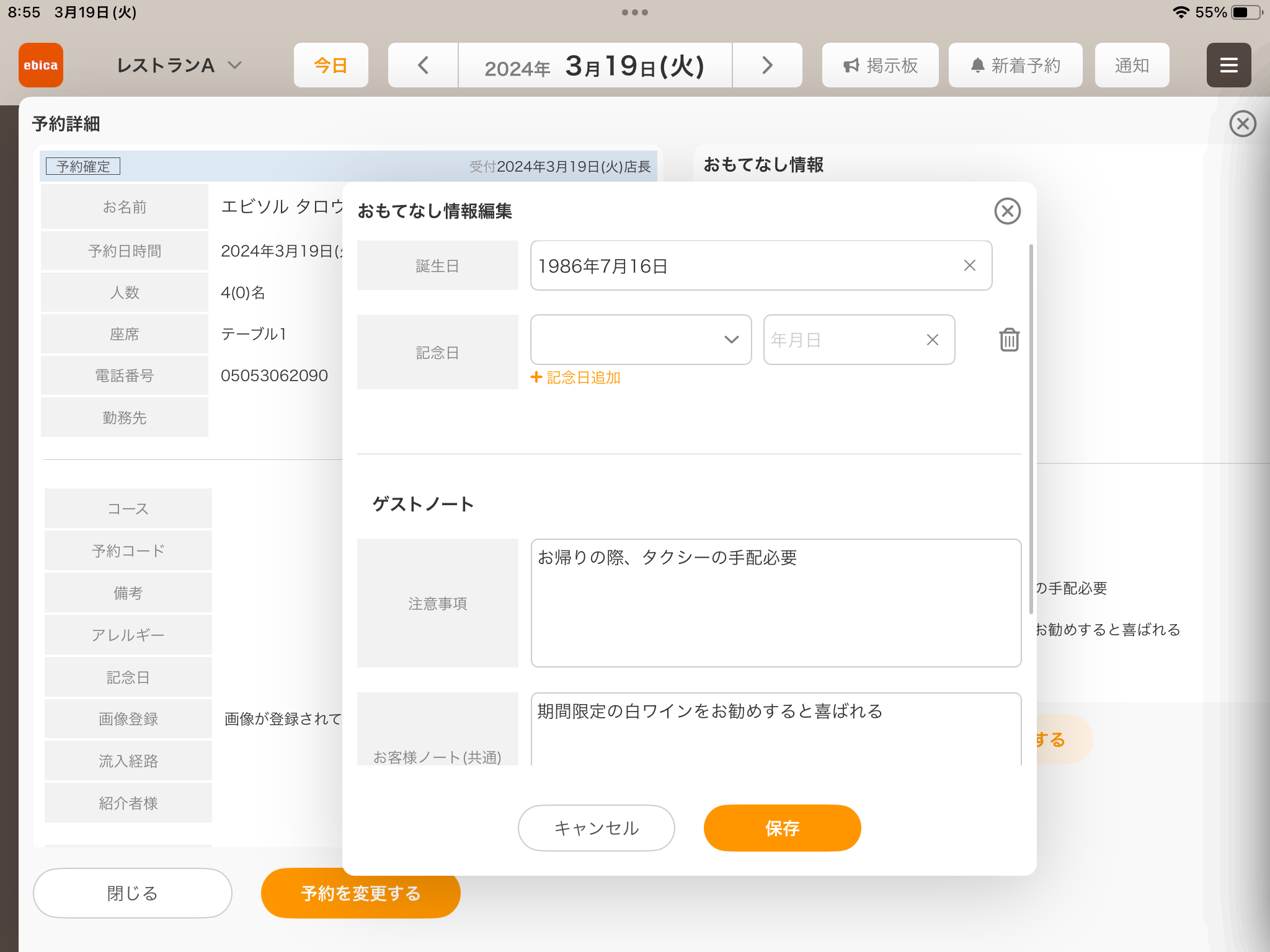The width and height of the screenshot is (1270, 952).
Task: Click the dialog's vertical scrollbar
Action: click(x=1031, y=429)
